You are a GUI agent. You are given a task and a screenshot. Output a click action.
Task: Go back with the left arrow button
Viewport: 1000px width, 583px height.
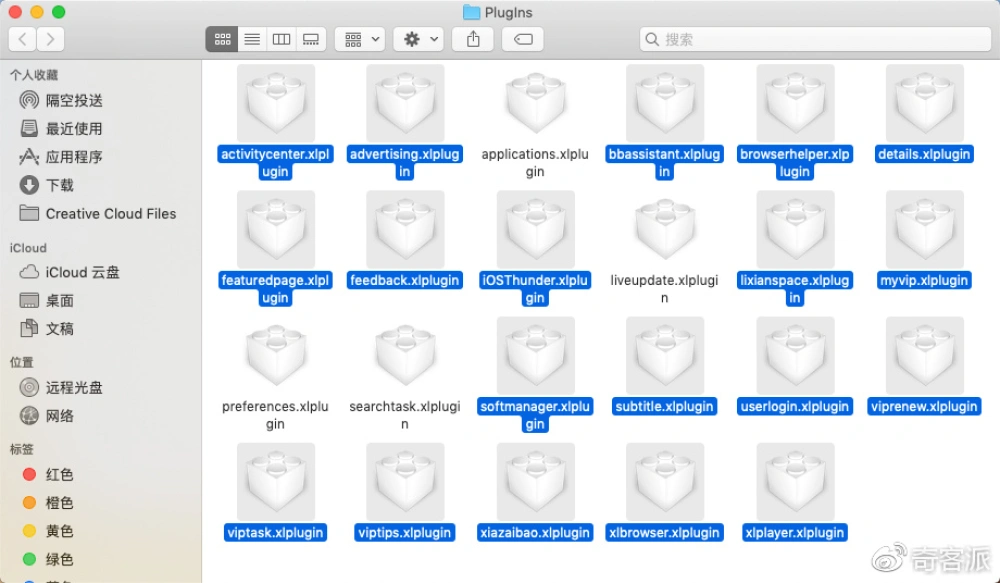click(x=22, y=40)
